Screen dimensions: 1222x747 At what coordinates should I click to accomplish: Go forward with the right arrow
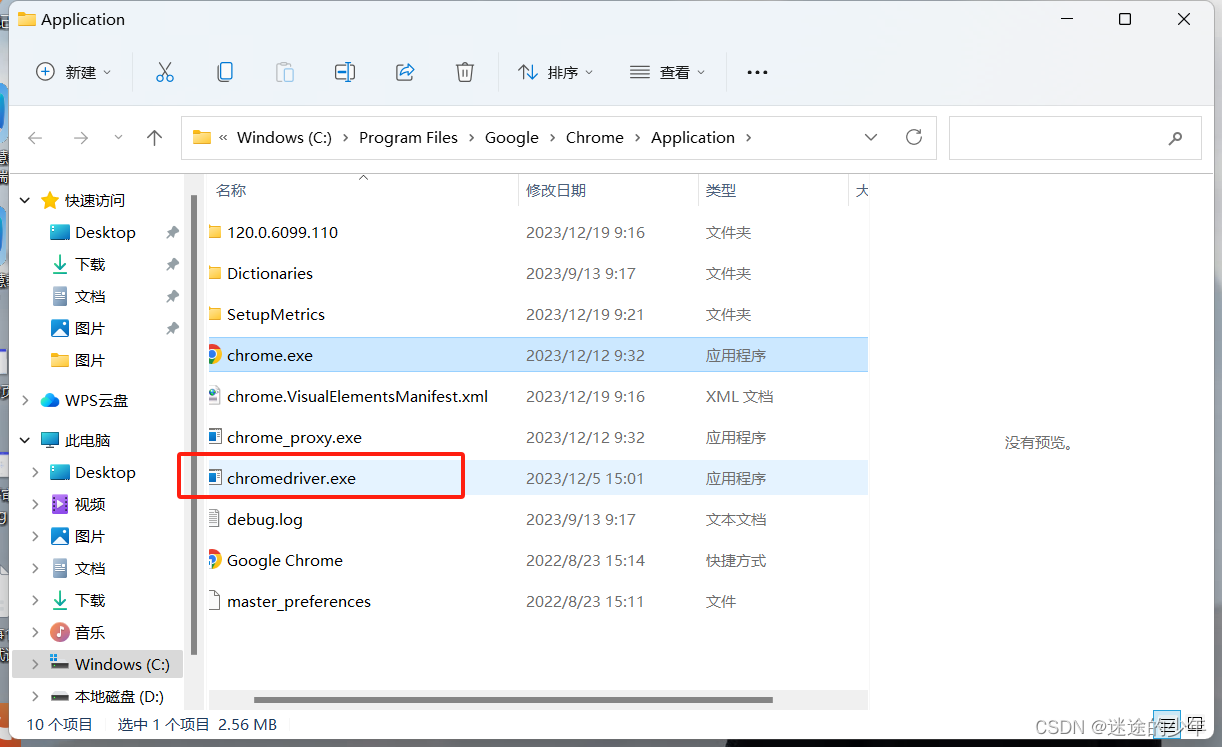[x=81, y=138]
